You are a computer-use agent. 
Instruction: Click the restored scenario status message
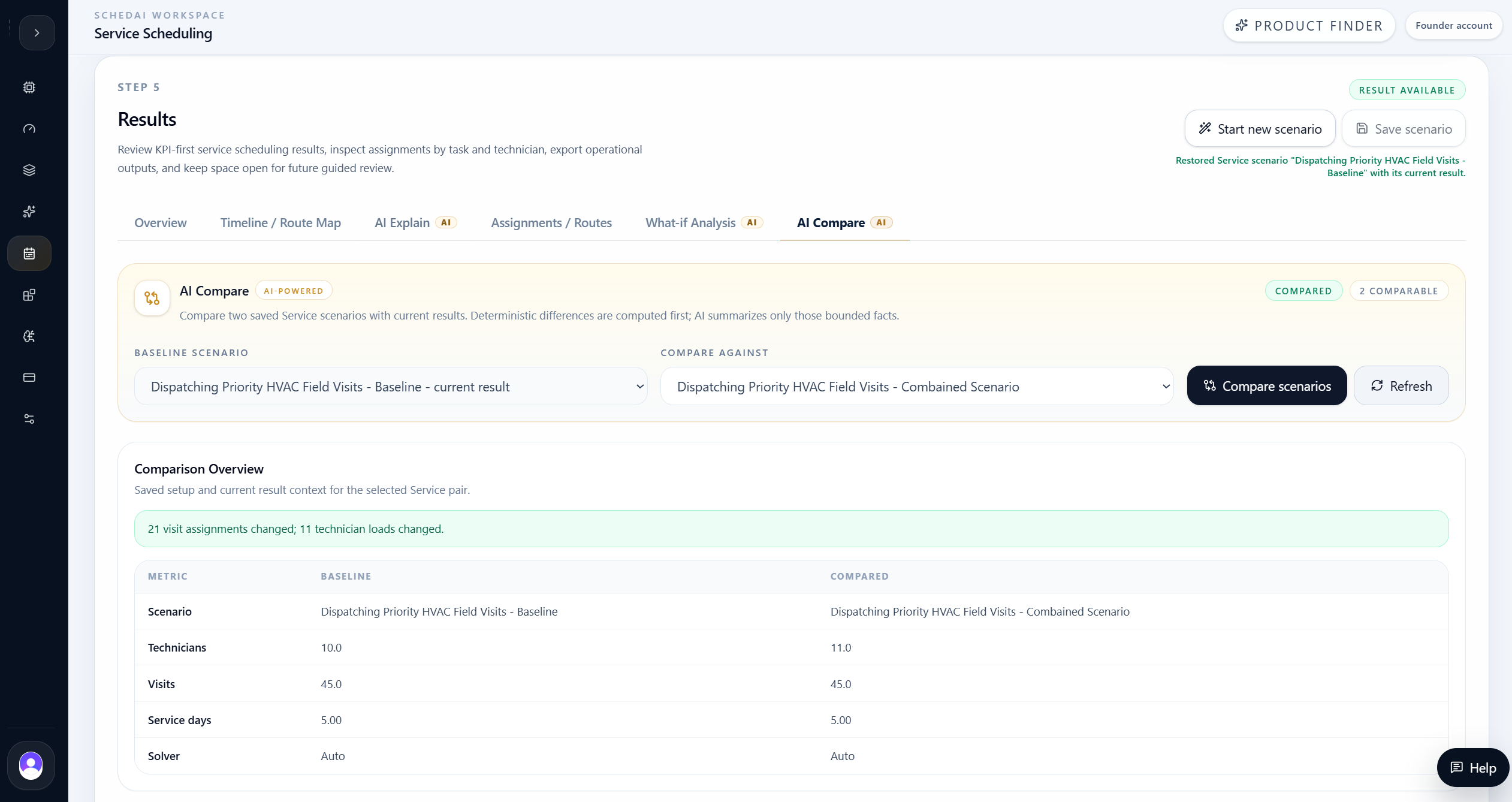[x=1320, y=167]
